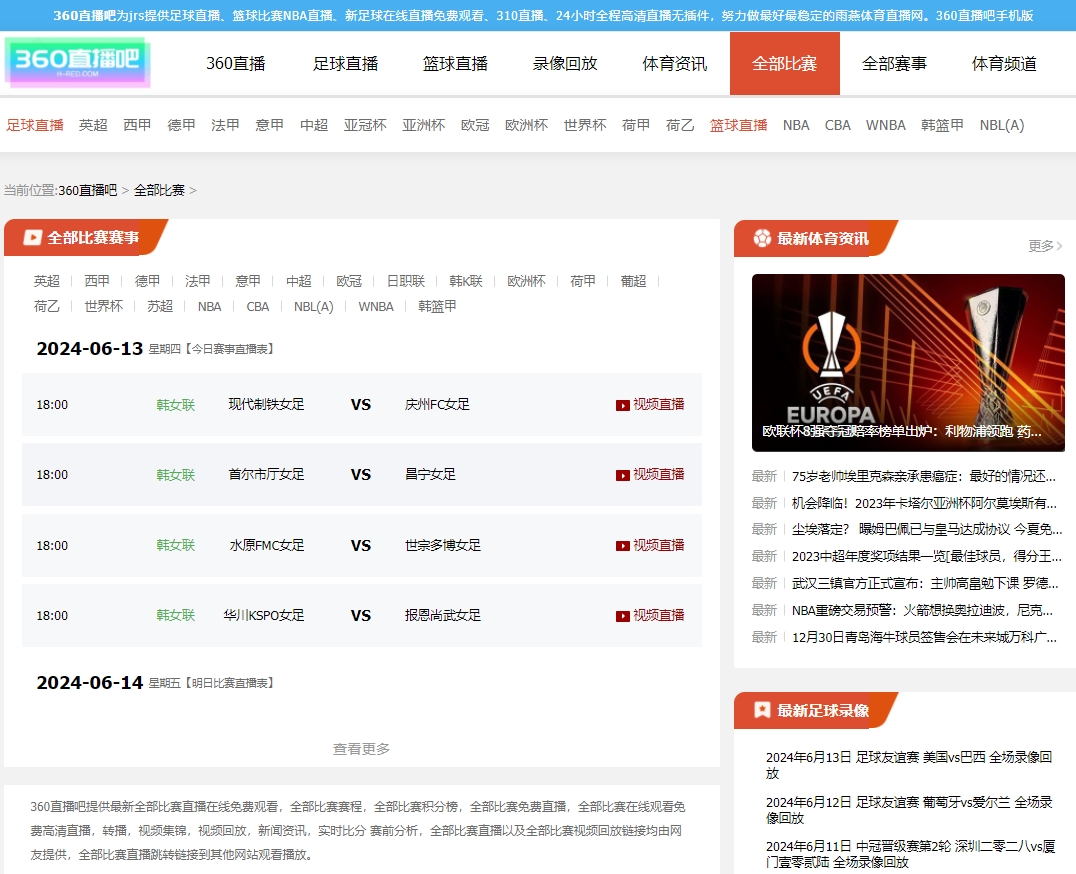Image resolution: width=1076 pixels, height=874 pixels.
Task: Open the 足球直播 main nav tab
Action: pos(345,64)
